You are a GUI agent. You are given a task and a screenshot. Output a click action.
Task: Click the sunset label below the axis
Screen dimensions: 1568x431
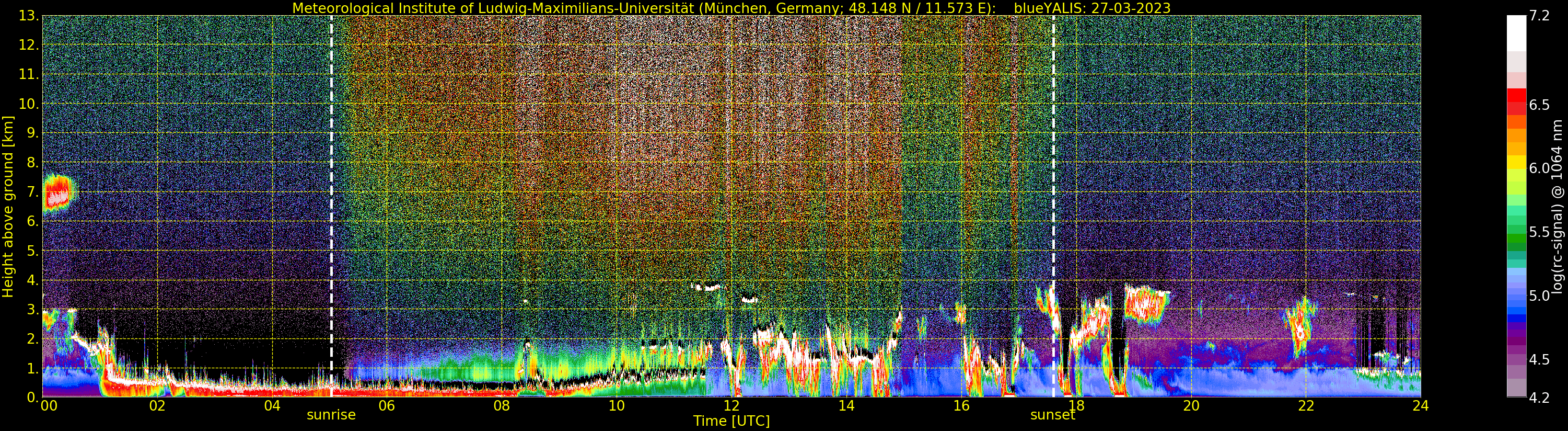point(1052,415)
